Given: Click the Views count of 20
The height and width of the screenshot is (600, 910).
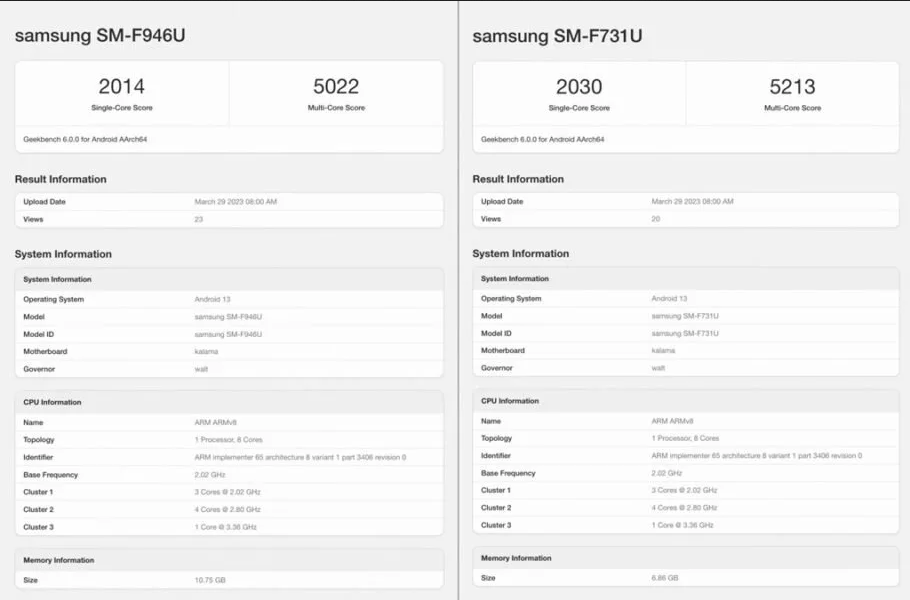Looking at the screenshot, I should (656, 219).
